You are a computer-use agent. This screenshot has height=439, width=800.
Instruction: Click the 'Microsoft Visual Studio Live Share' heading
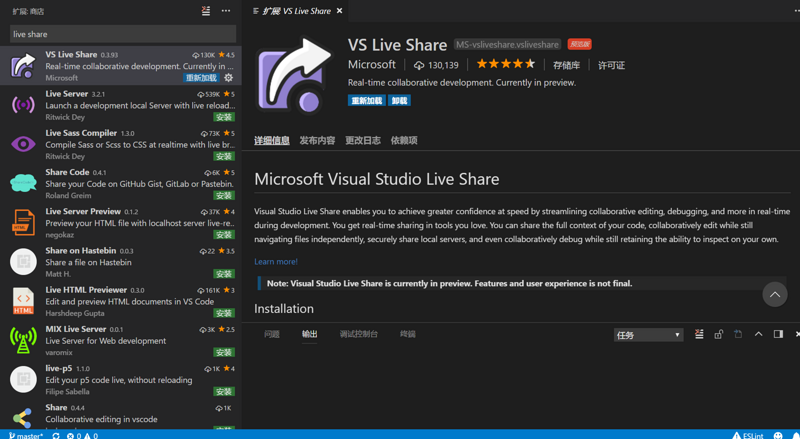(x=377, y=179)
